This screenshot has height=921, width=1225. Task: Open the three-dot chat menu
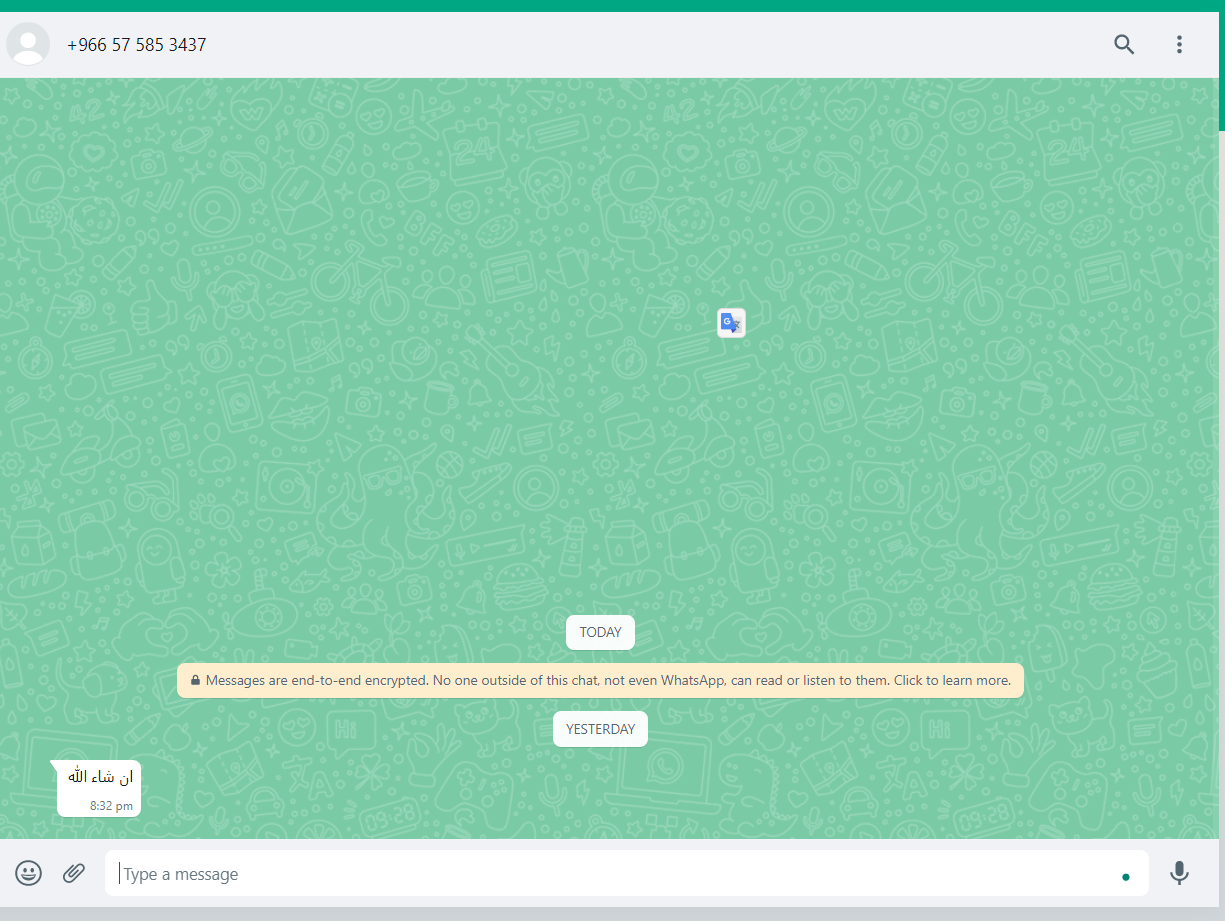[x=1179, y=44]
